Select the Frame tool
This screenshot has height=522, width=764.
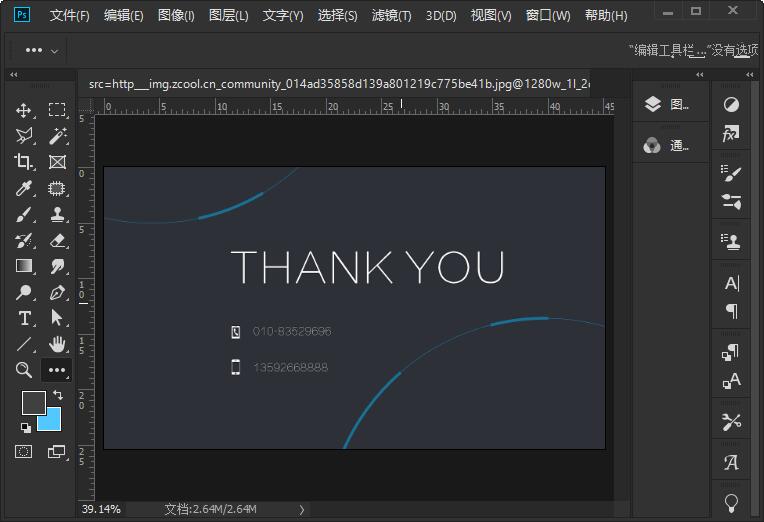point(57,162)
